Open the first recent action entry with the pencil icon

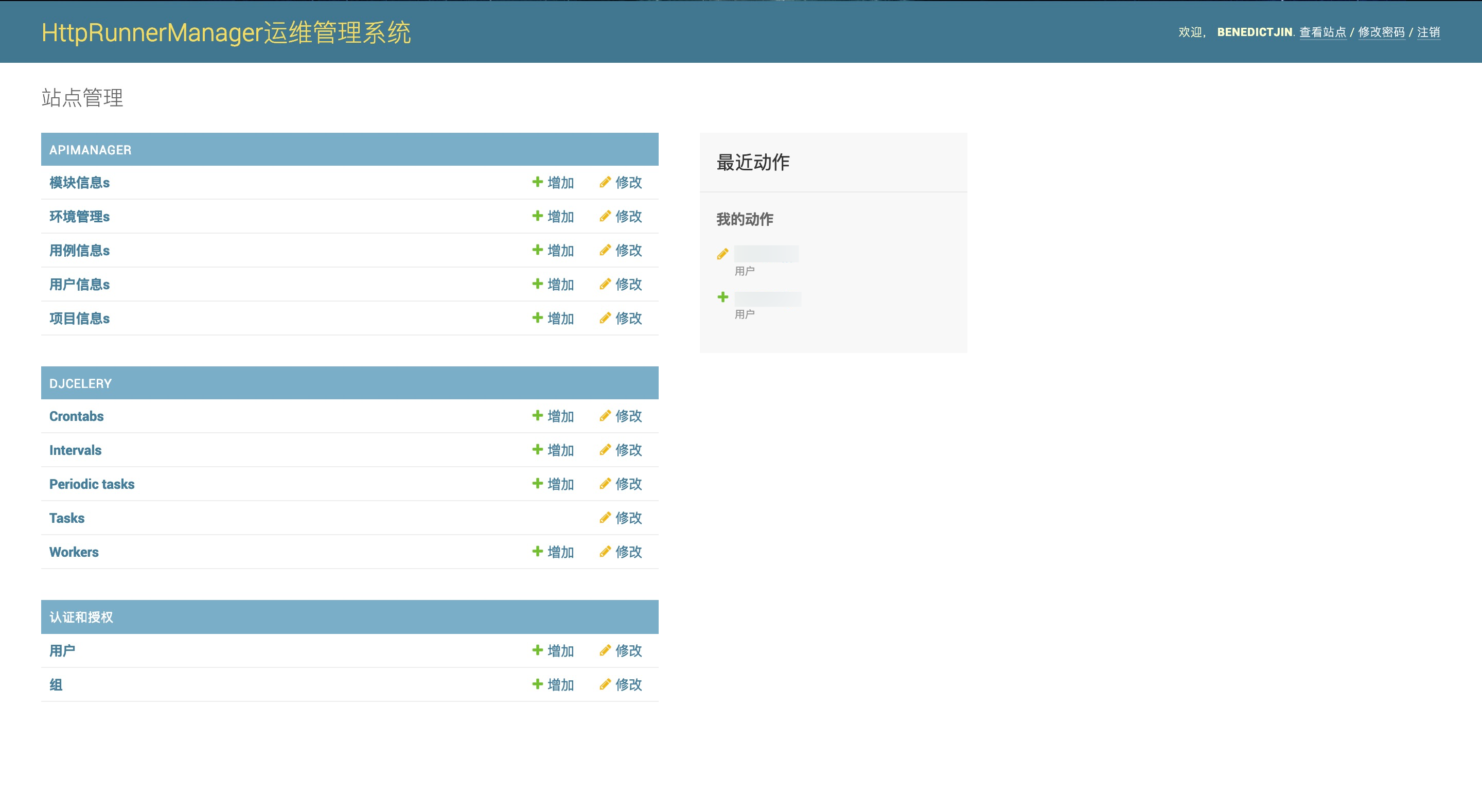[x=766, y=254]
